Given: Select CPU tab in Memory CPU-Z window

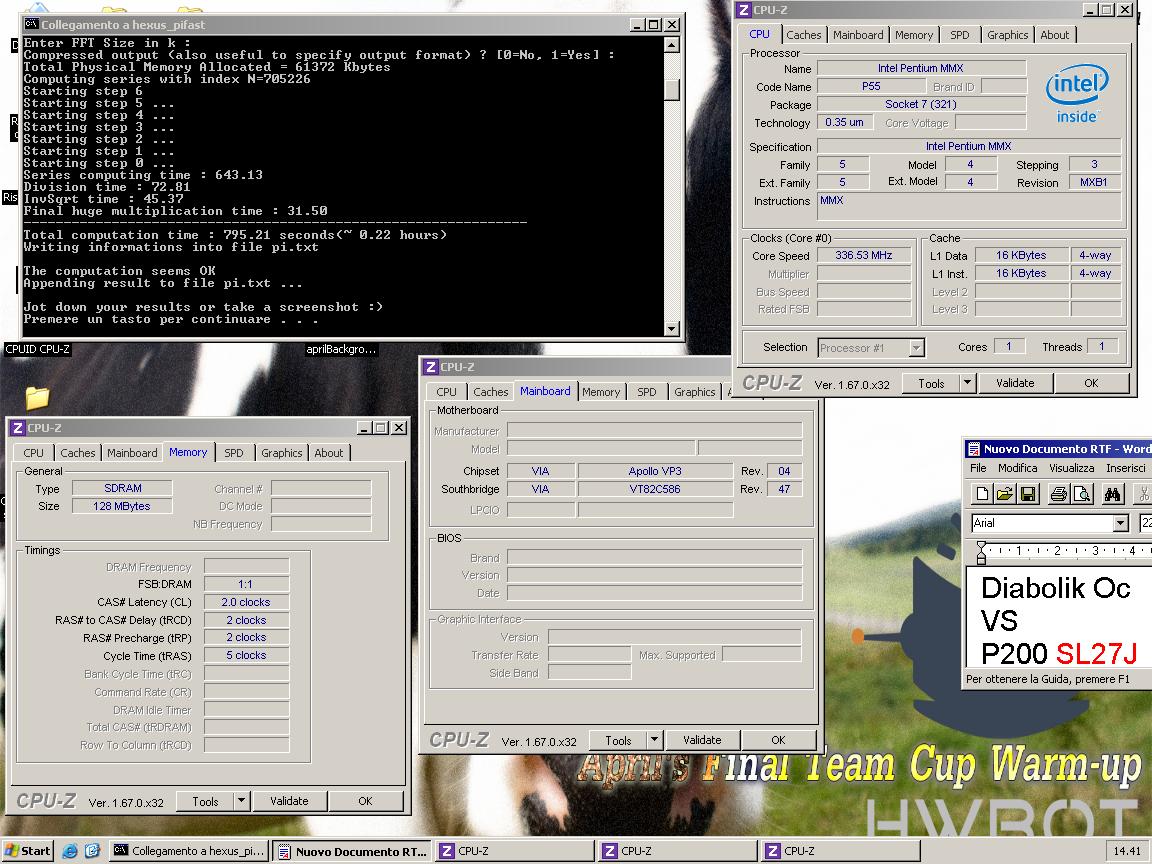Looking at the screenshot, I should [x=34, y=453].
